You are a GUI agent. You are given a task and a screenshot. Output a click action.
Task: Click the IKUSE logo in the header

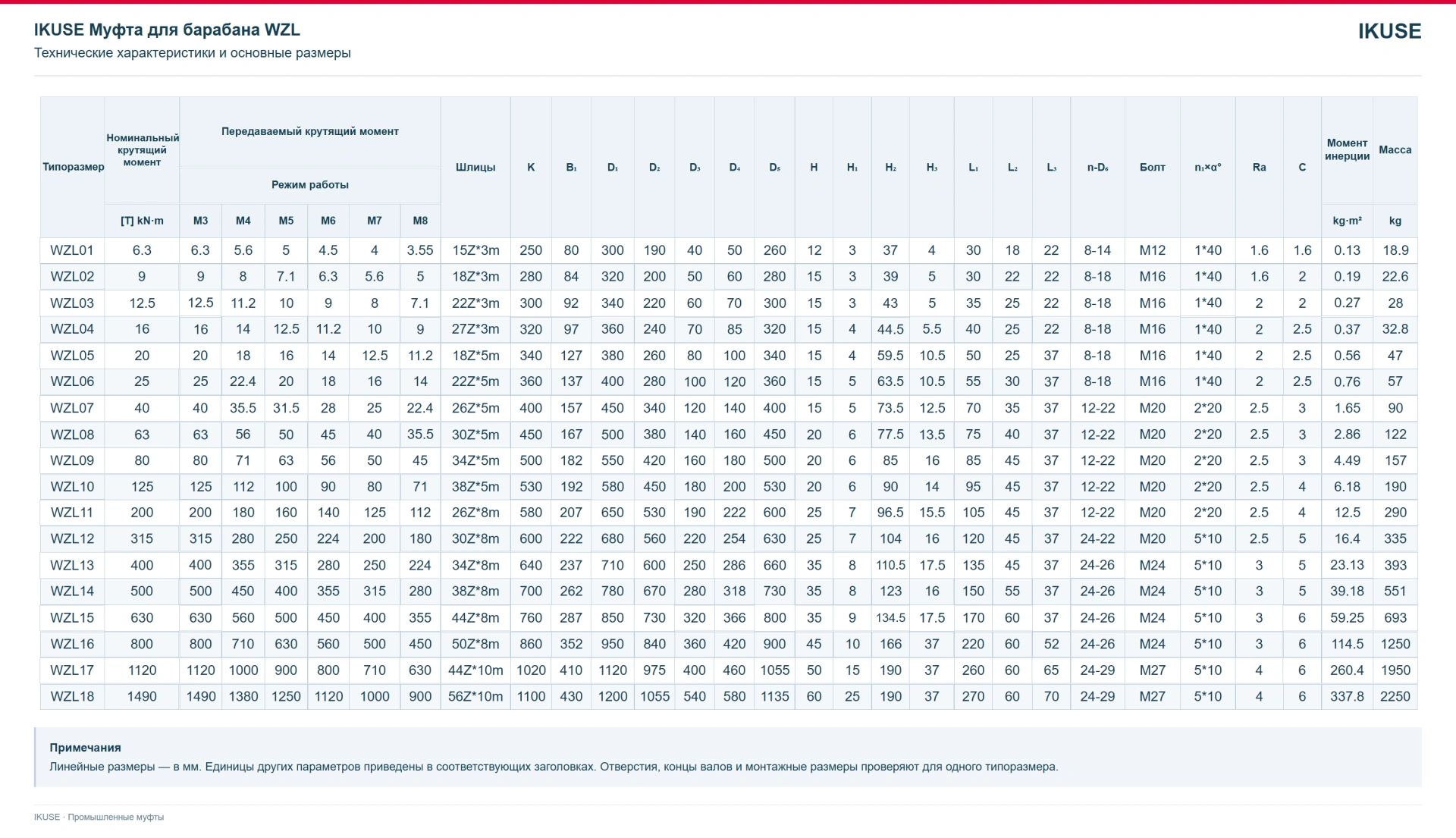[x=1389, y=31]
